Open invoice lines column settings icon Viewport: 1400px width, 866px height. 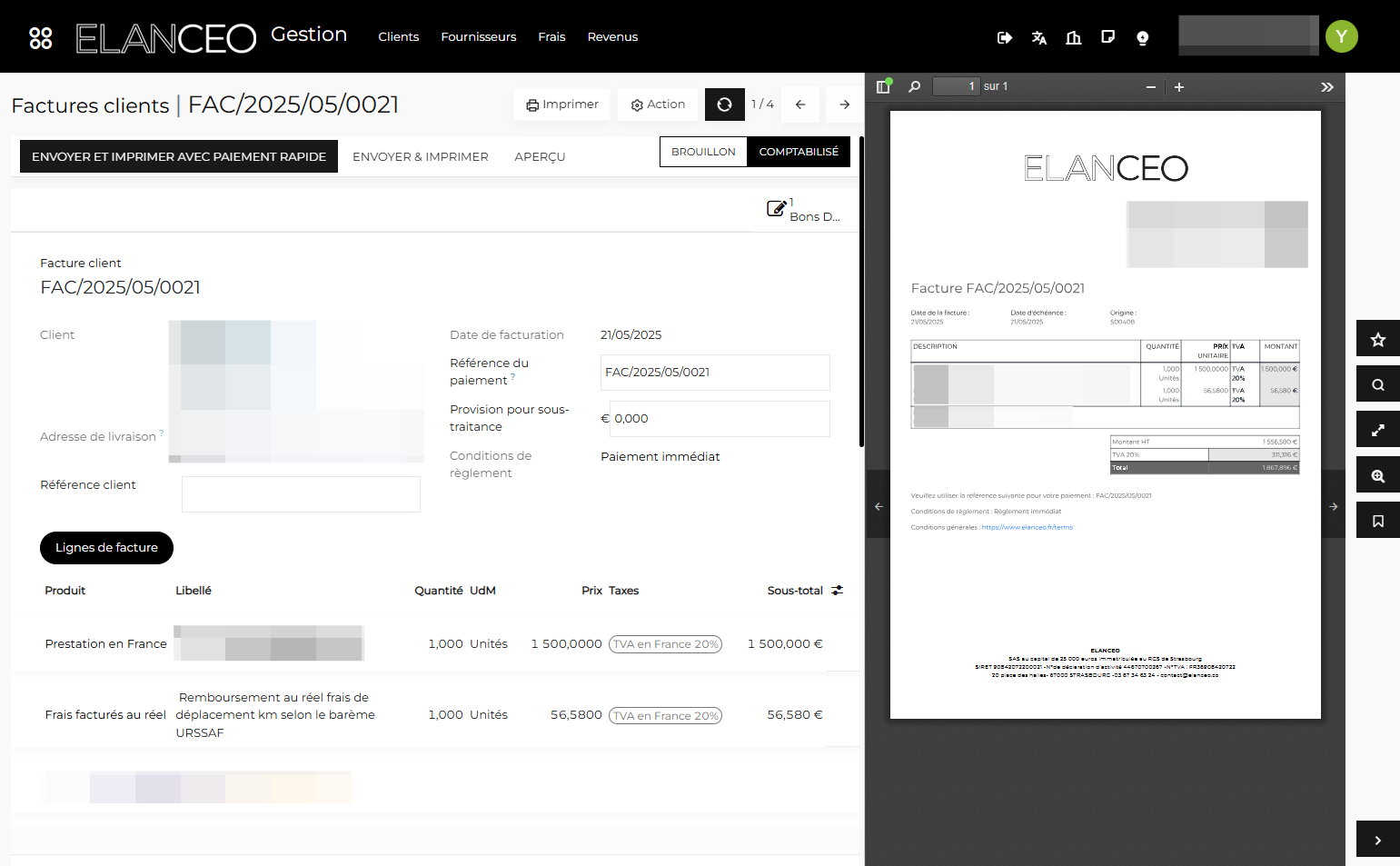pos(838,591)
